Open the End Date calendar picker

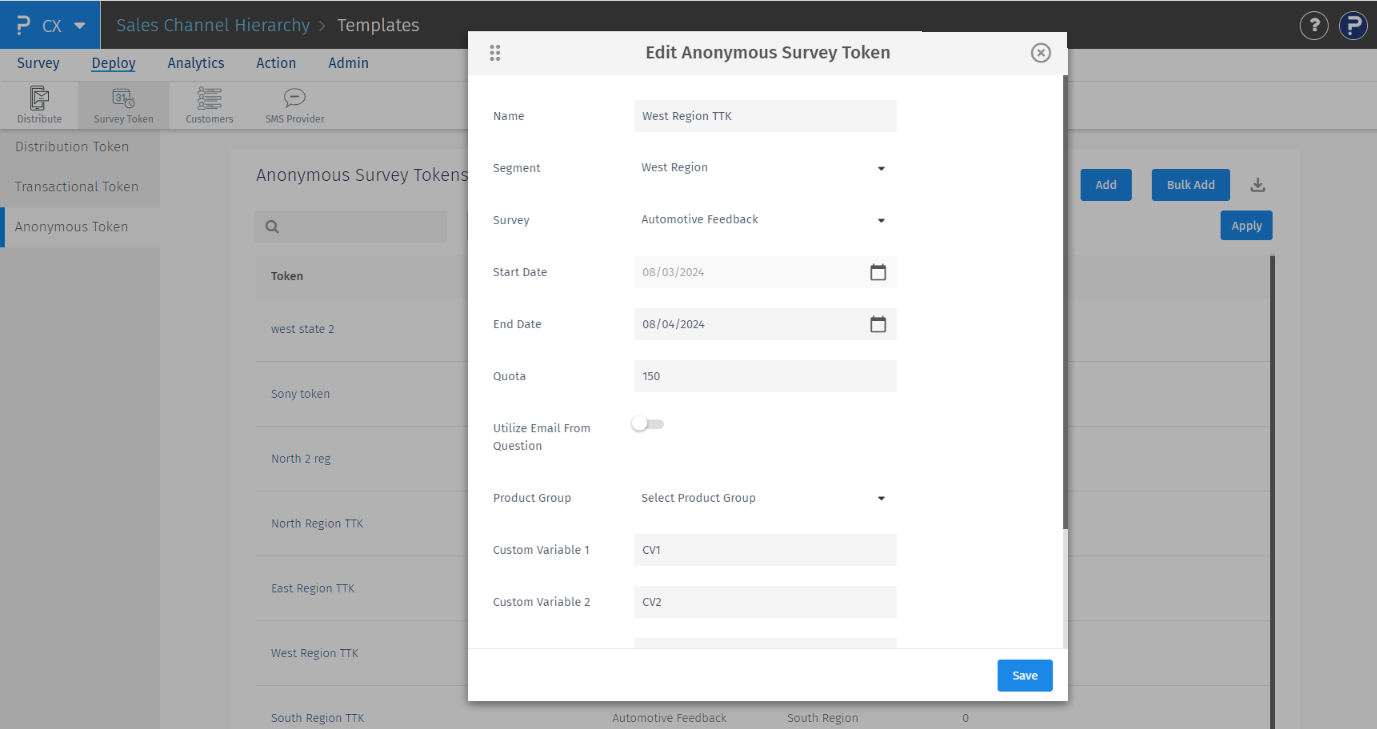pyautogui.click(x=878, y=323)
